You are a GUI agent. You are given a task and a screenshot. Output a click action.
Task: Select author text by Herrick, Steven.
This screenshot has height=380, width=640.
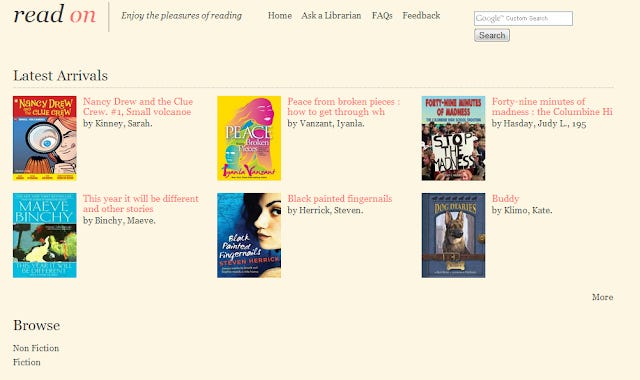click(325, 211)
